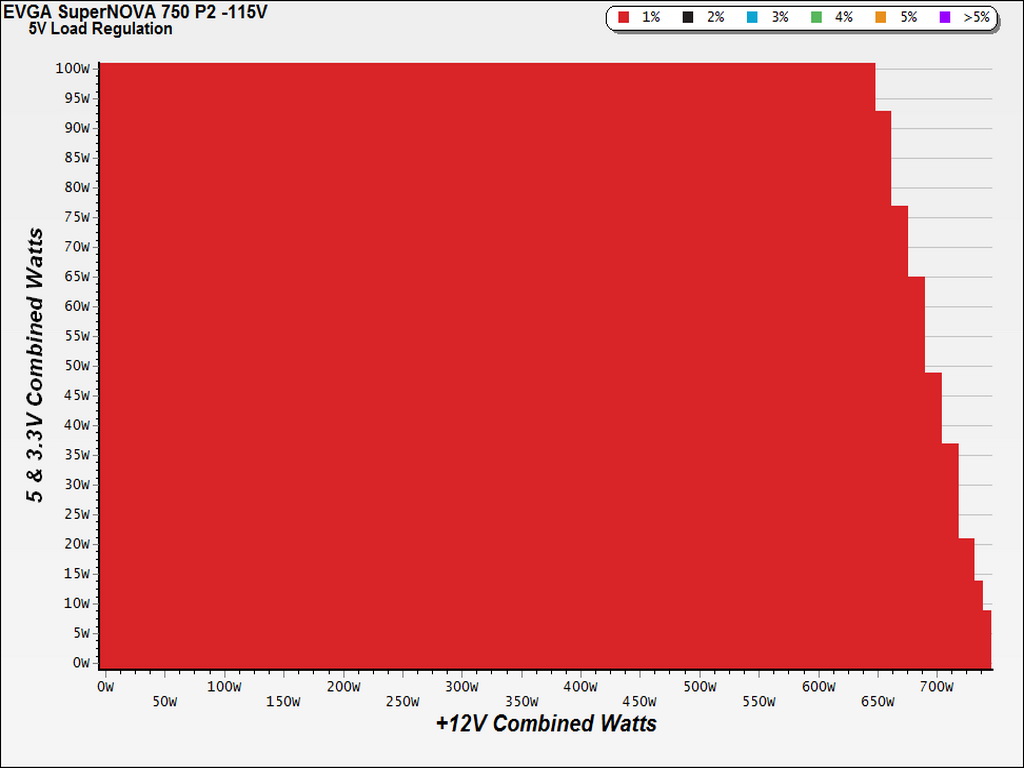Click the blue 3% legend swatch

point(752,18)
